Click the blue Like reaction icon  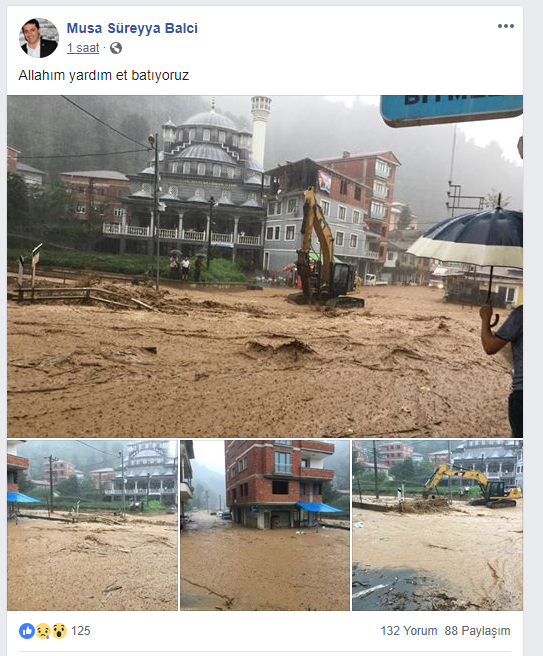tap(27, 631)
